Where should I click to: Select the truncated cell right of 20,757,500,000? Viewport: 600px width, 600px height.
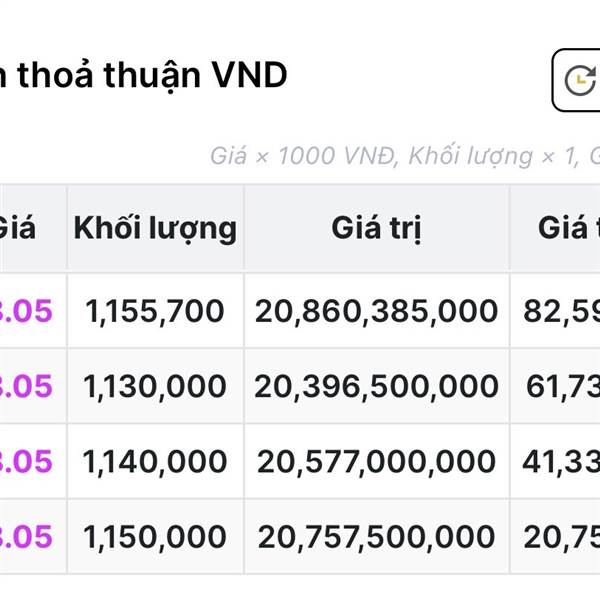(561, 536)
